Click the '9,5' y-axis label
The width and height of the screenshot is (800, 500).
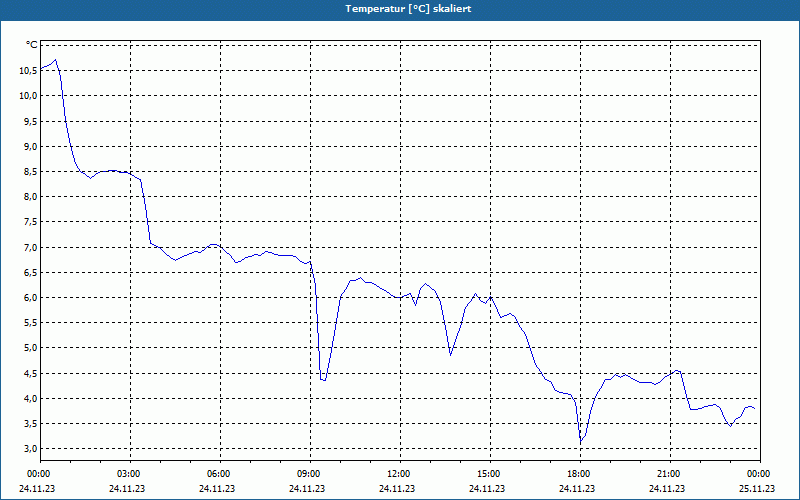[x=30, y=121]
